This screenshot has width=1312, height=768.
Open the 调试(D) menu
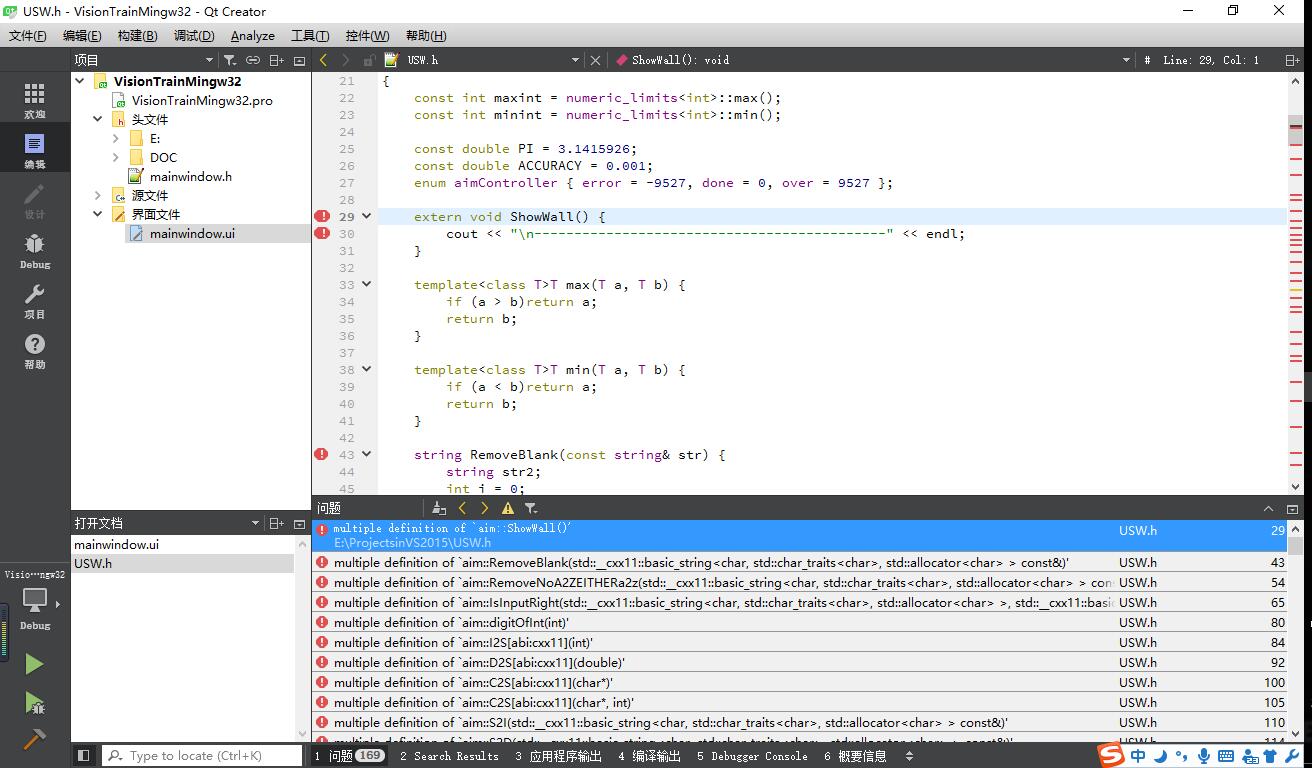click(194, 36)
